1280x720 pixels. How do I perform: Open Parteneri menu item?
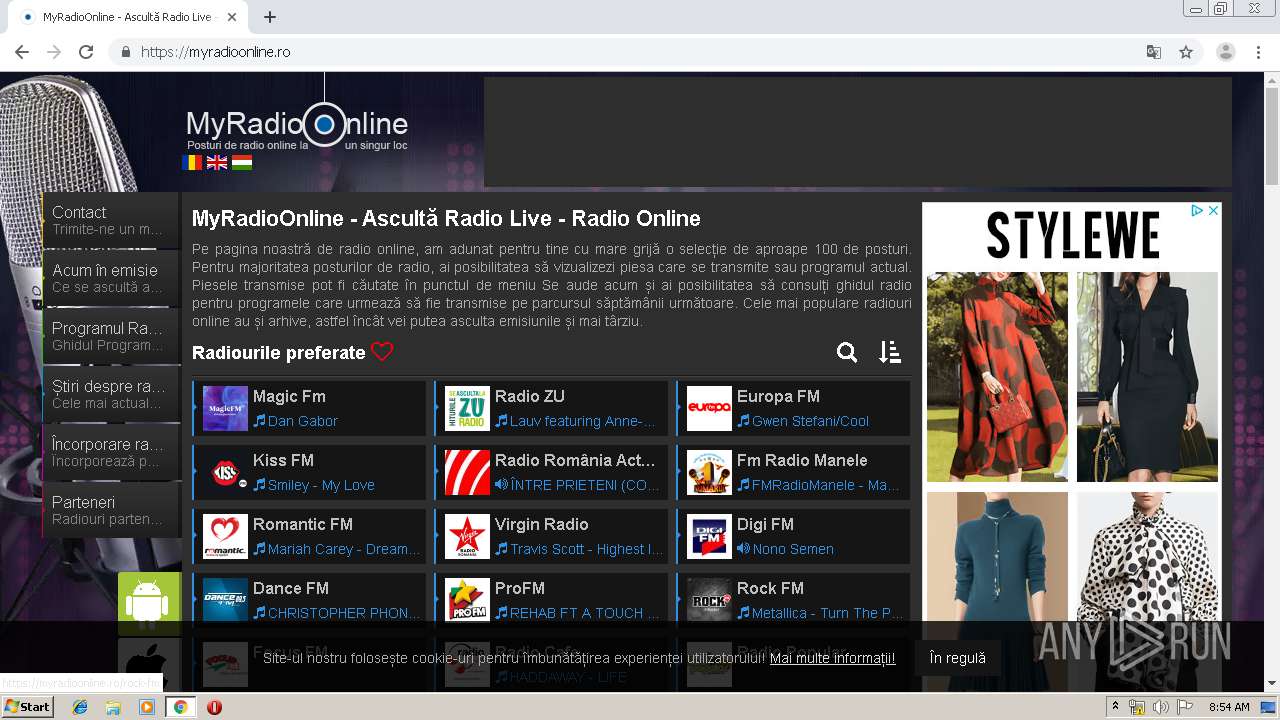[x=111, y=510]
